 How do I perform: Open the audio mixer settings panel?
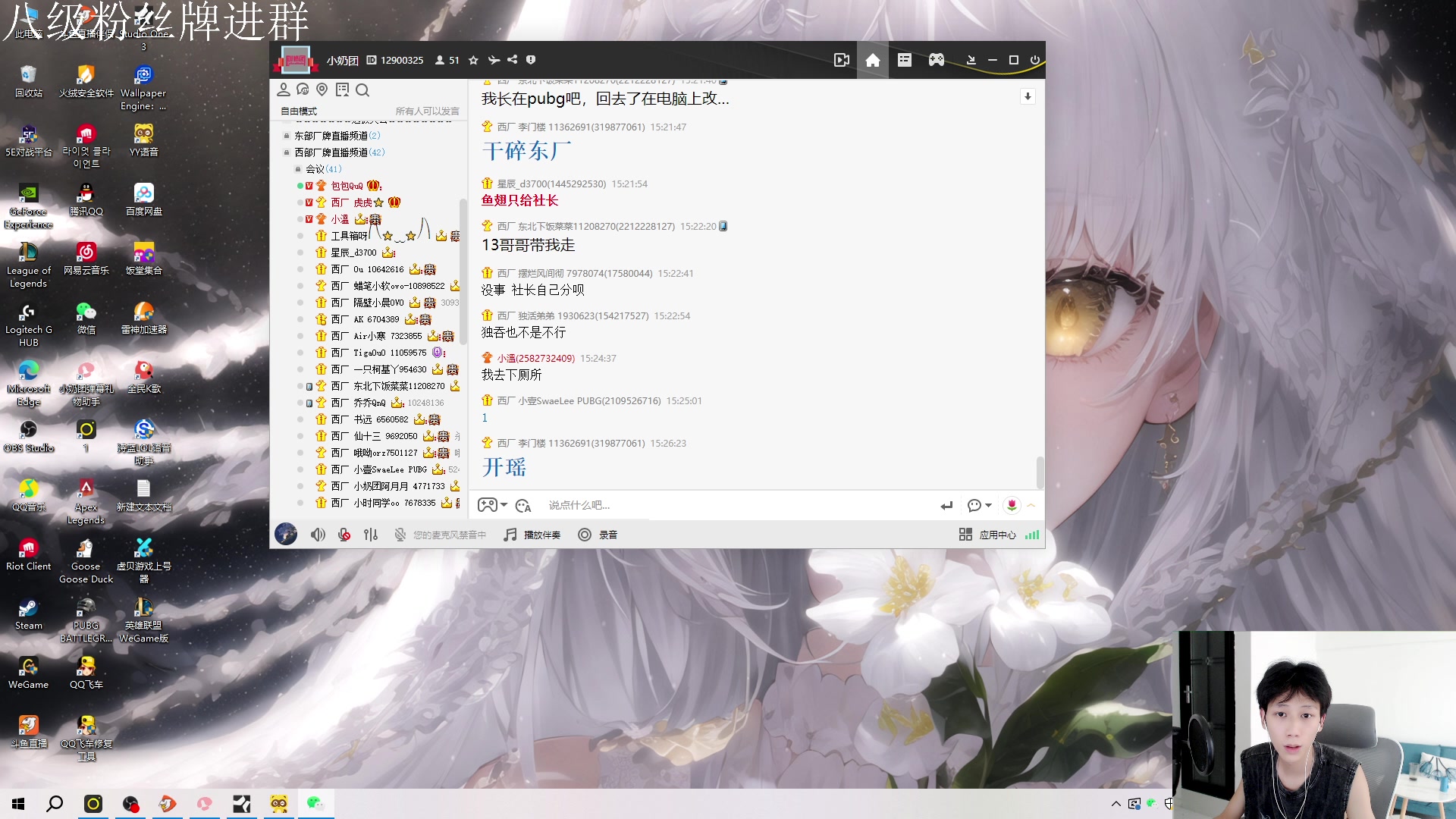[371, 535]
